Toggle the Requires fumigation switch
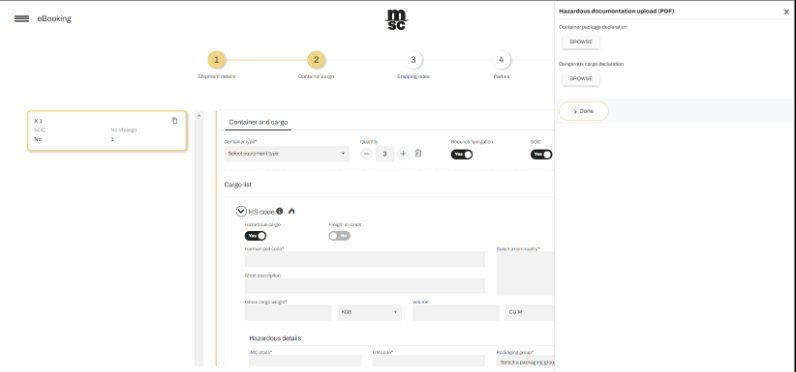 (x=461, y=154)
